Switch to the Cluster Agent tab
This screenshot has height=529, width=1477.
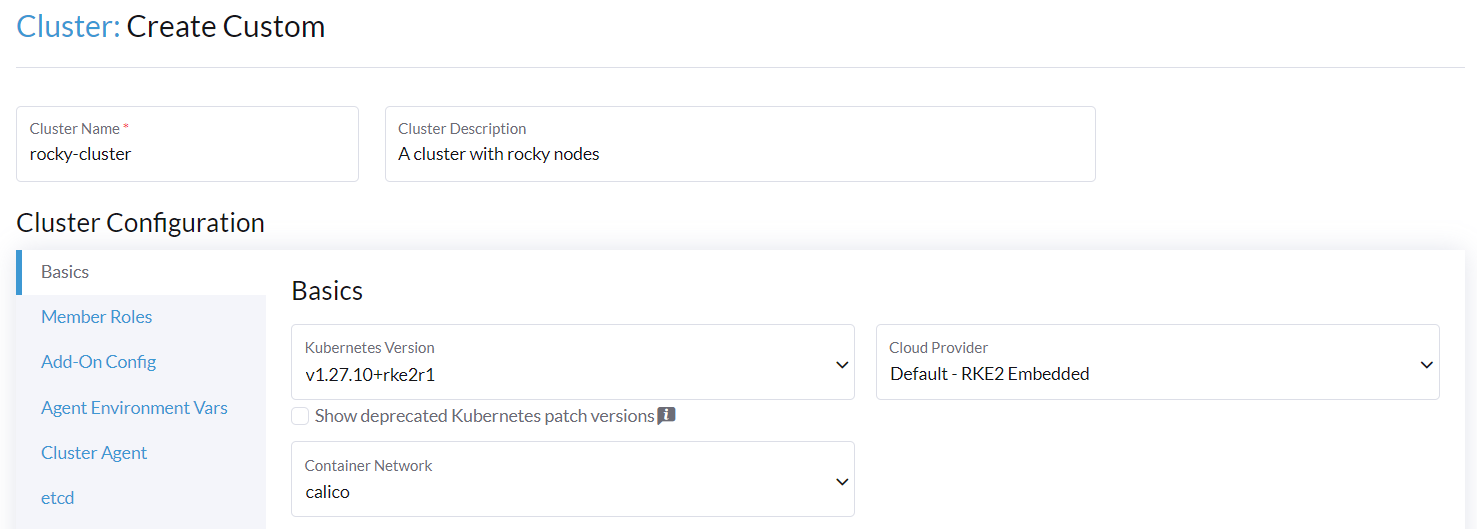(94, 453)
